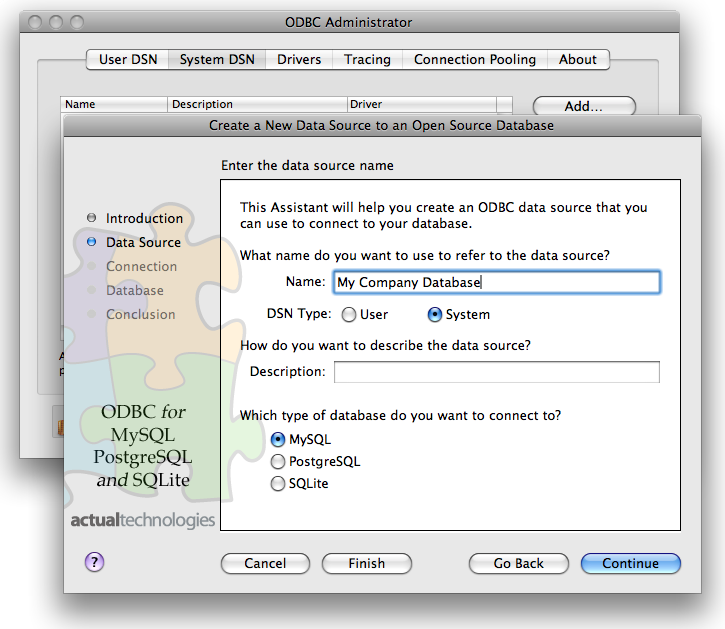Switch to the User DSN tab

pyautogui.click(x=128, y=60)
